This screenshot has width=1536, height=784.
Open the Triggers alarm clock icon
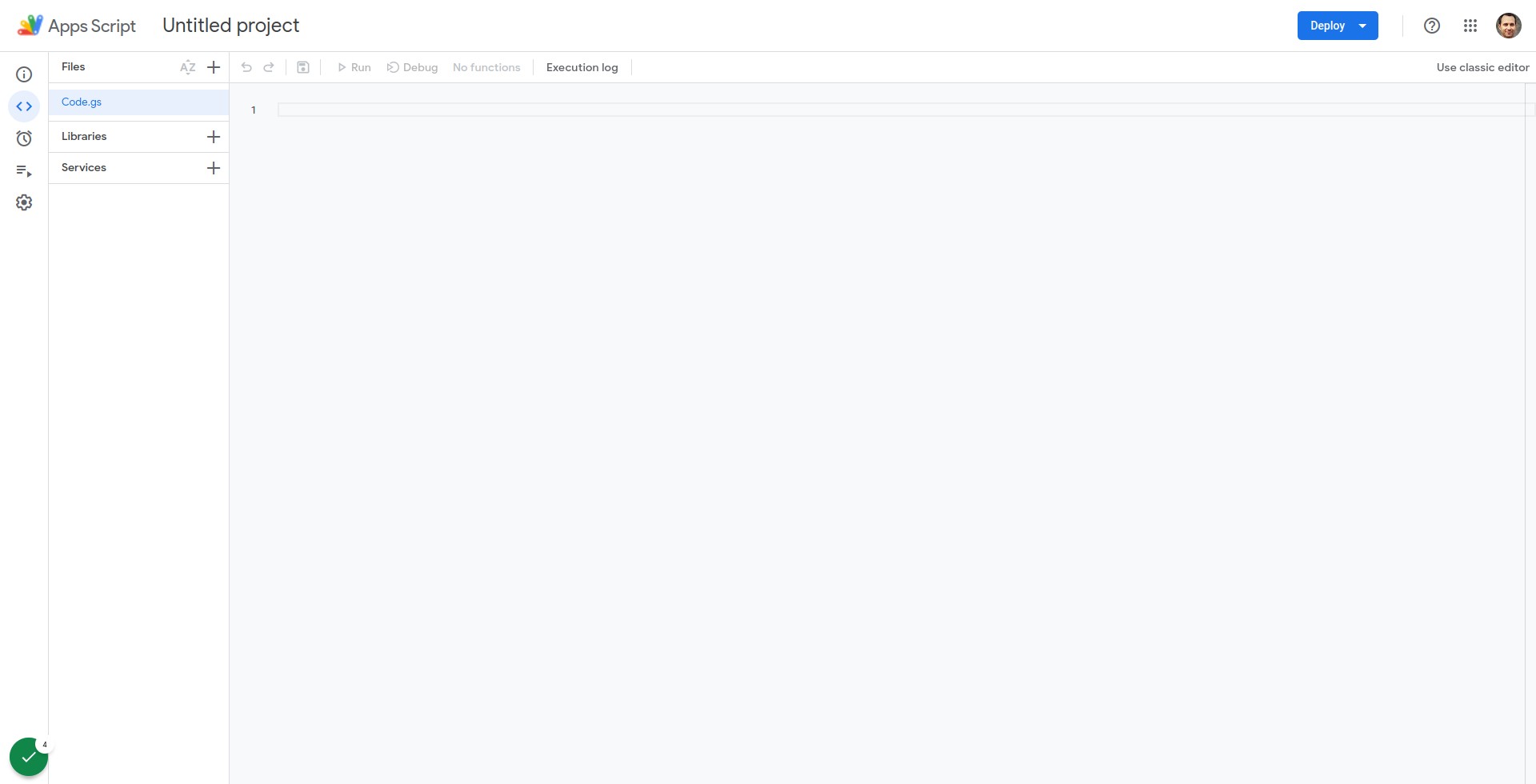tap(24, 138)
